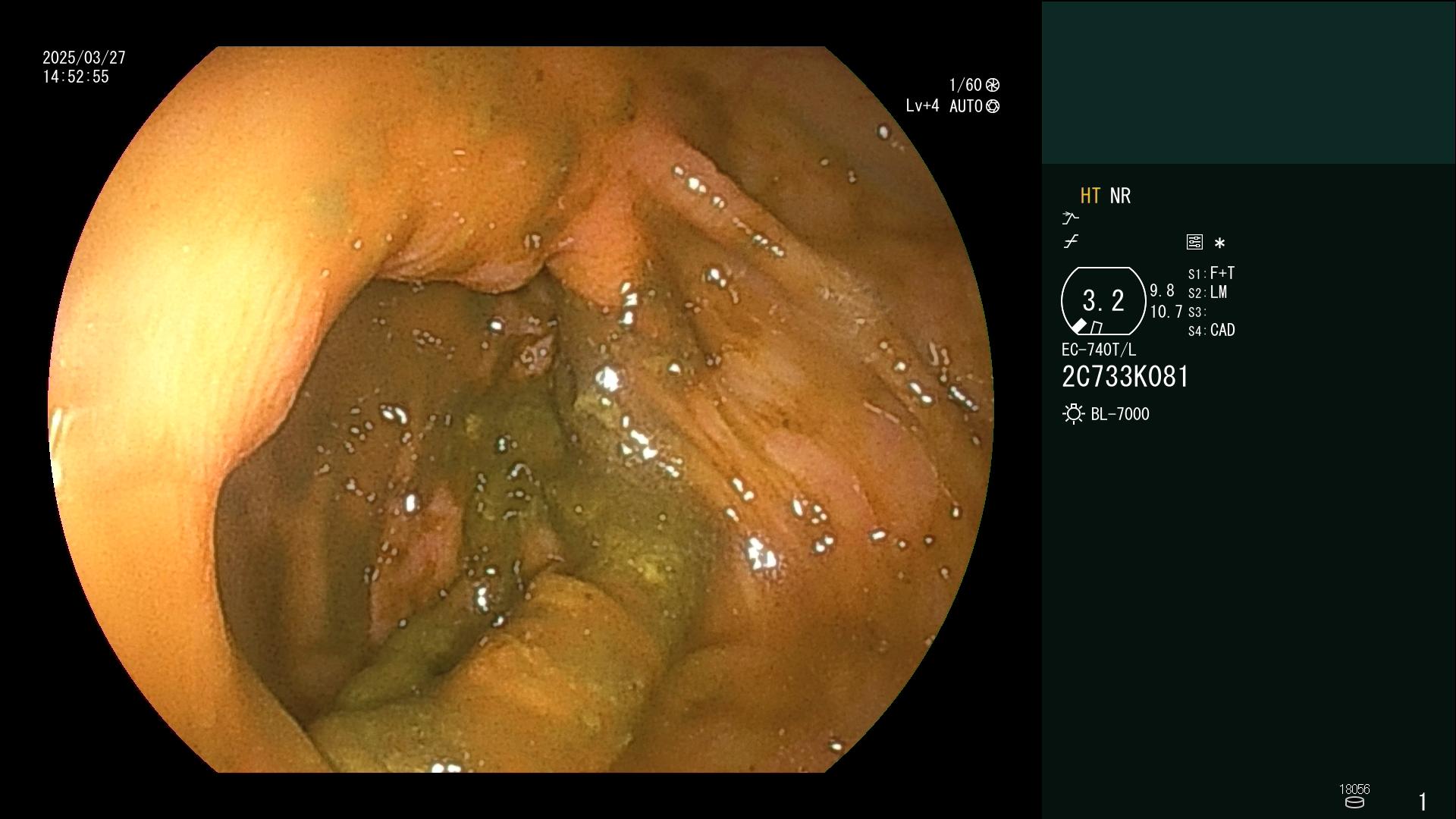Click the storage disk icon

click(1354, 802)
